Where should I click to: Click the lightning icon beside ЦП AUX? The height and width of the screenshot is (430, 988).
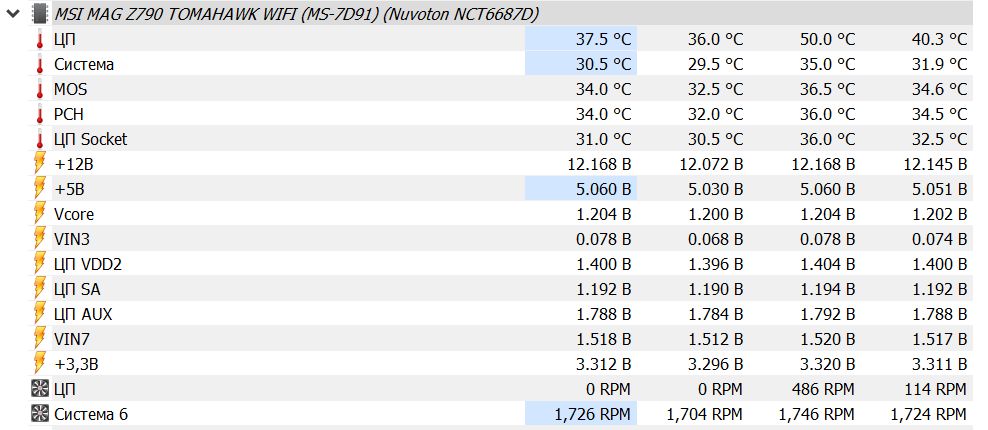click(x=40, y=314)
